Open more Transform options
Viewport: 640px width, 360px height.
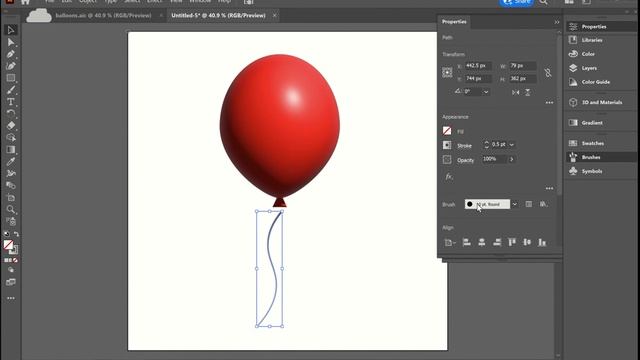point(549,103)
